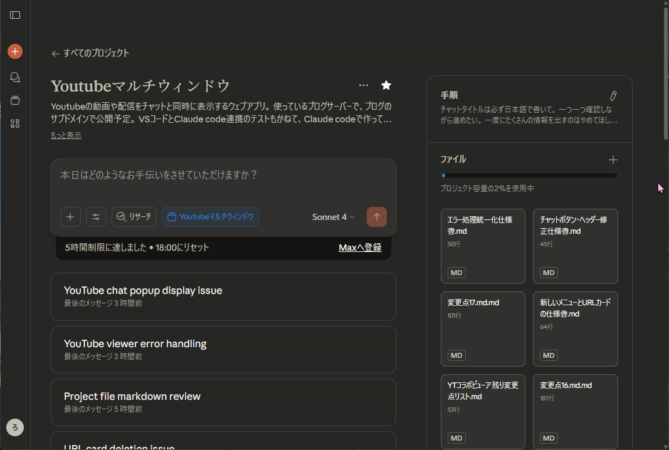Open 新しいメニューとURLカードの仕様書.md file card
Viewport: 669px width, 450px height.
tap(575, 329)
